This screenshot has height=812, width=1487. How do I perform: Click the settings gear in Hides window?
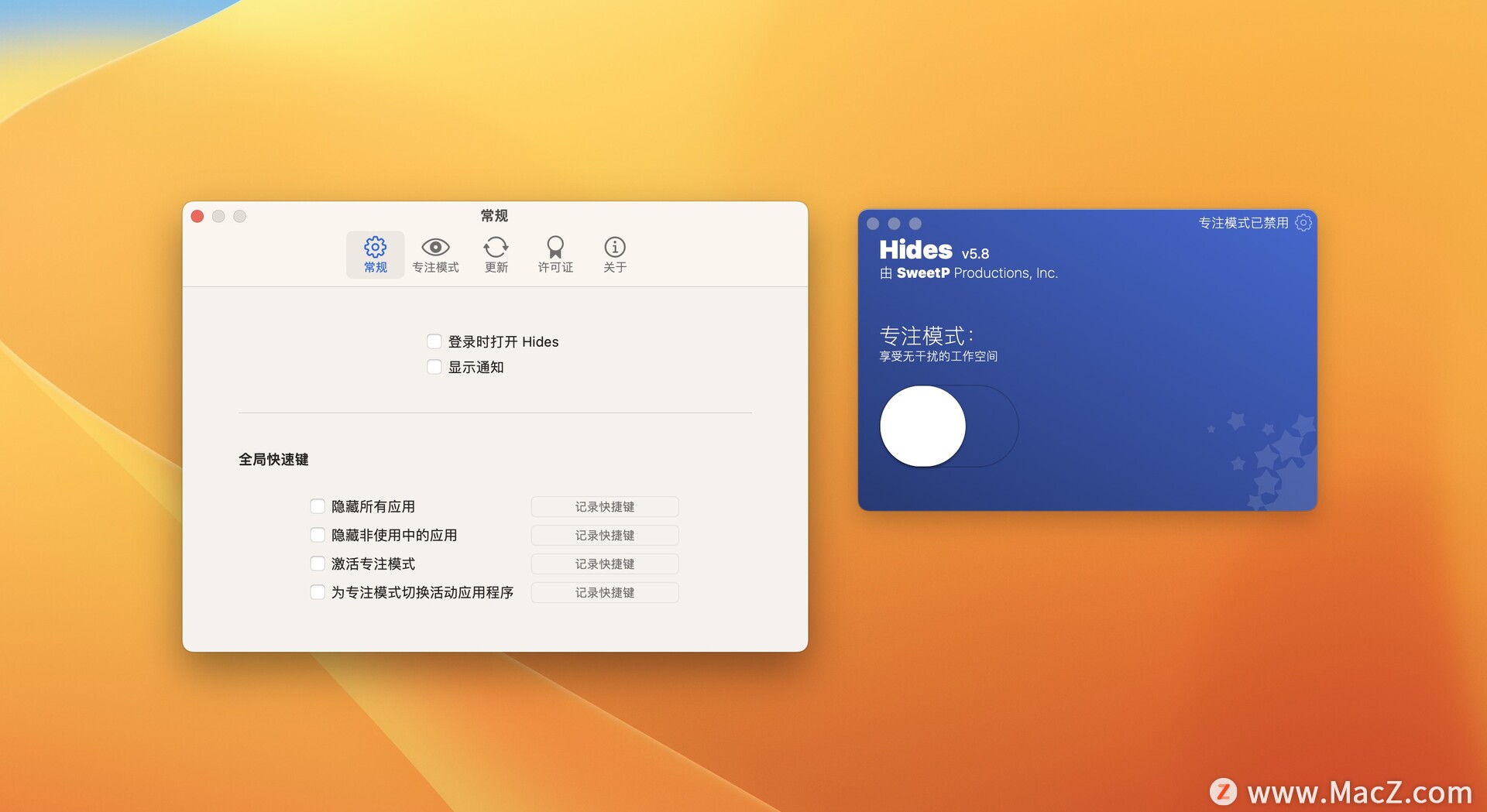tap(1303, 223)
